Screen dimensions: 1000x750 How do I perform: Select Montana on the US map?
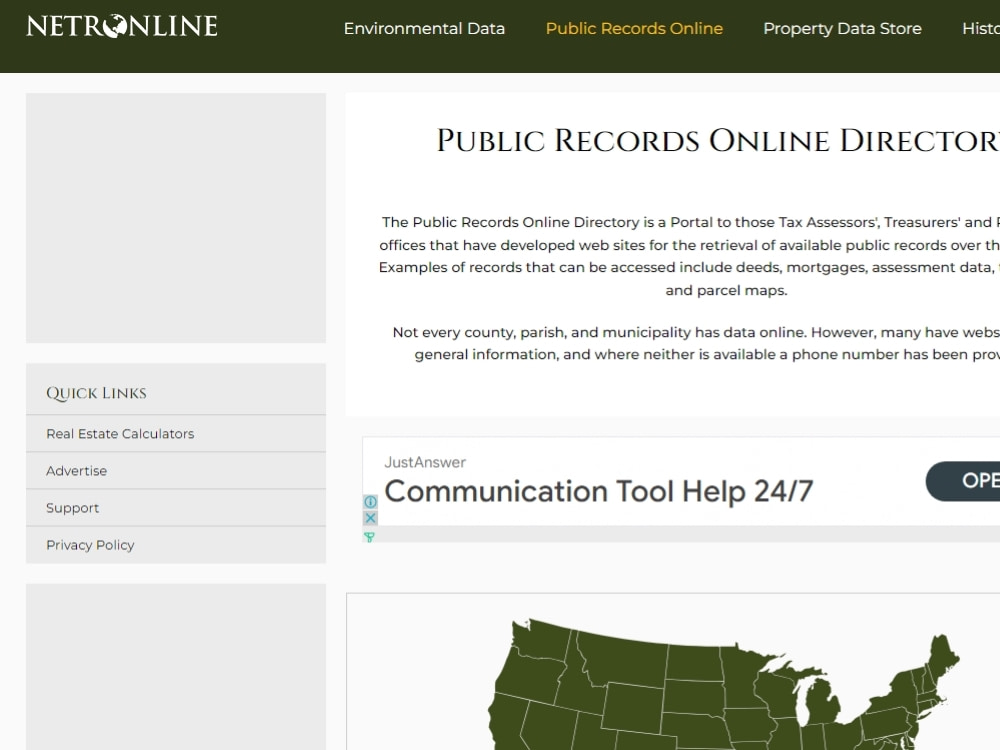[625, 660]
